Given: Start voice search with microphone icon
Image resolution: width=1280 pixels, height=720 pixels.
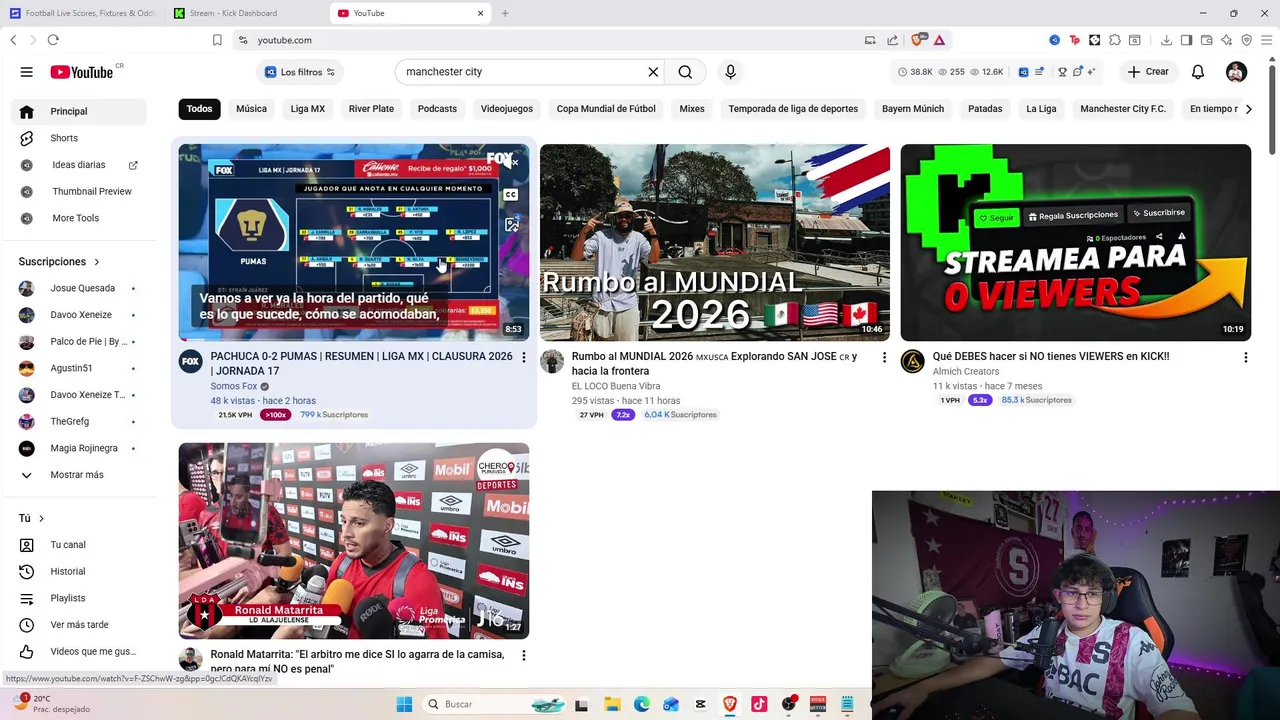Looking at the screenshot, I should [x=730, y=72].
